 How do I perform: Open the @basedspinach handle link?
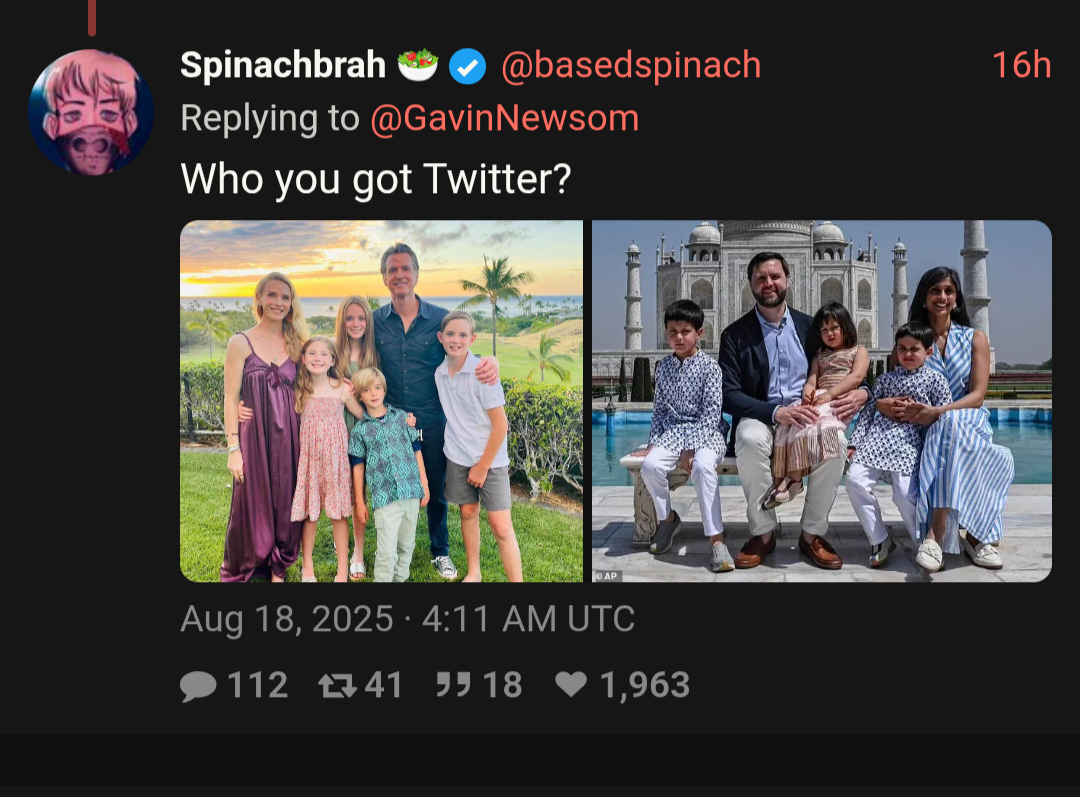[631, 65]
